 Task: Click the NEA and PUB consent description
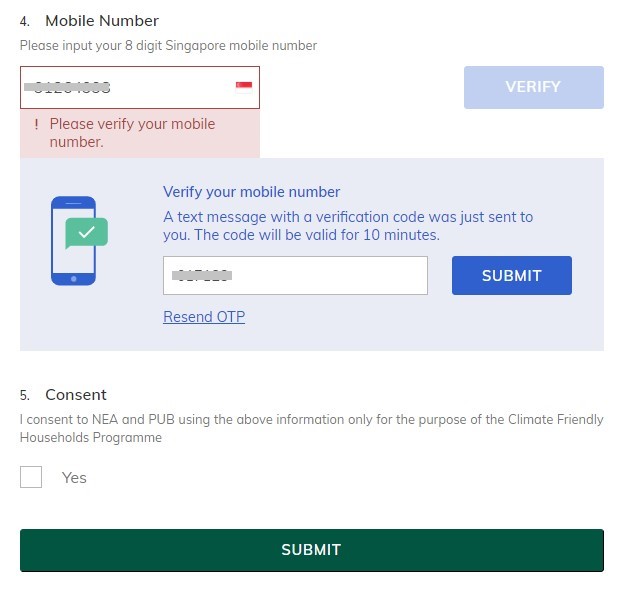pos(312,428)
